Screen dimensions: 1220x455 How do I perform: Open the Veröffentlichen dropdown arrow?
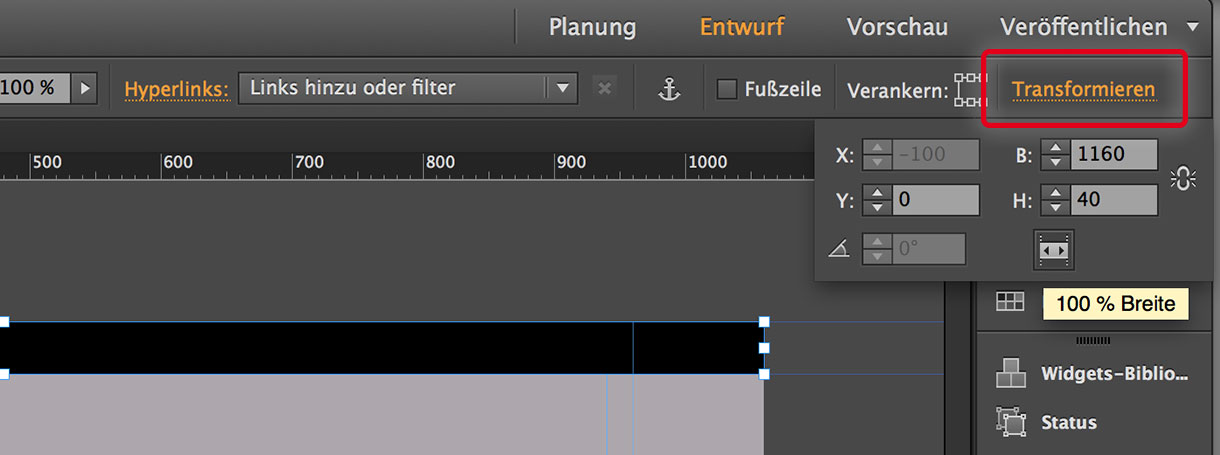point(1192,27)
